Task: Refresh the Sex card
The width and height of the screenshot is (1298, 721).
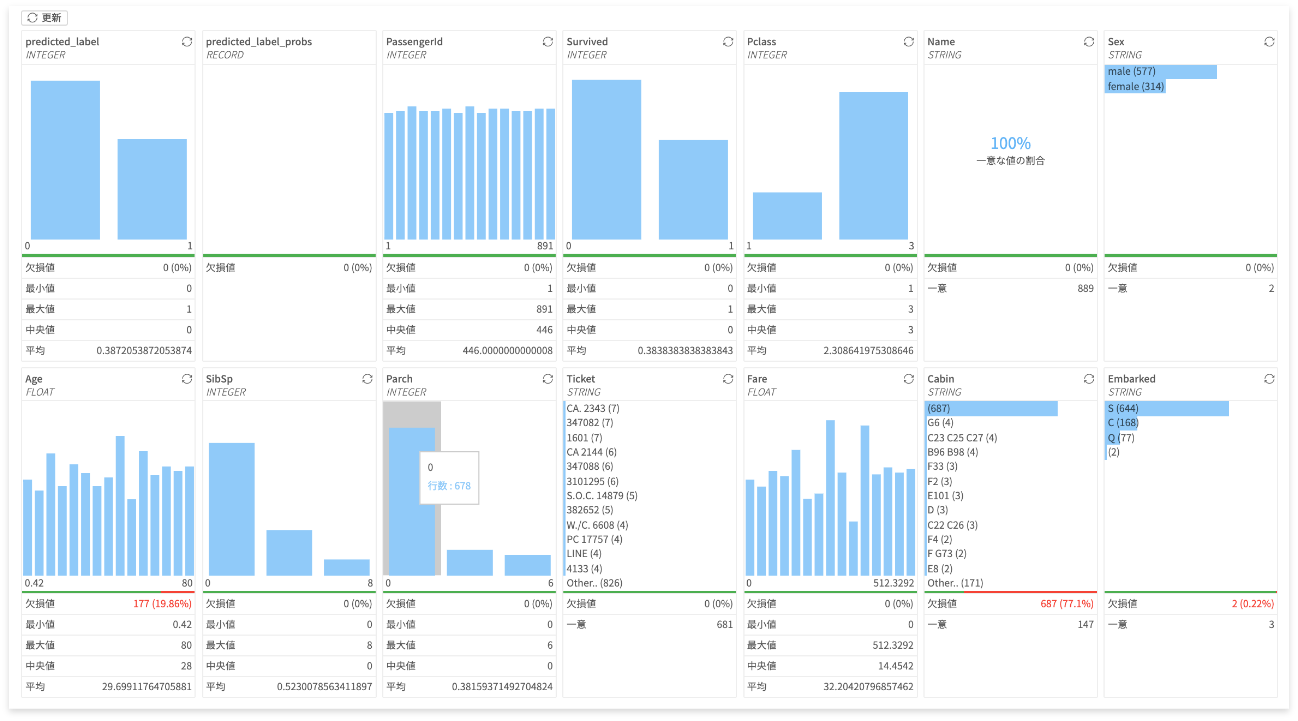Action: tap(1269, 42)
